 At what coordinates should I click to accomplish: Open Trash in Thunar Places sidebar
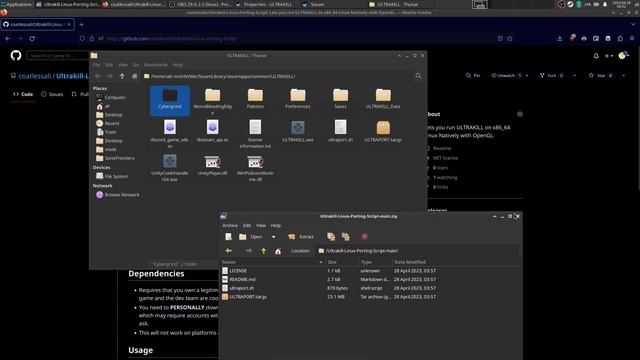click(x=106, y=132)
